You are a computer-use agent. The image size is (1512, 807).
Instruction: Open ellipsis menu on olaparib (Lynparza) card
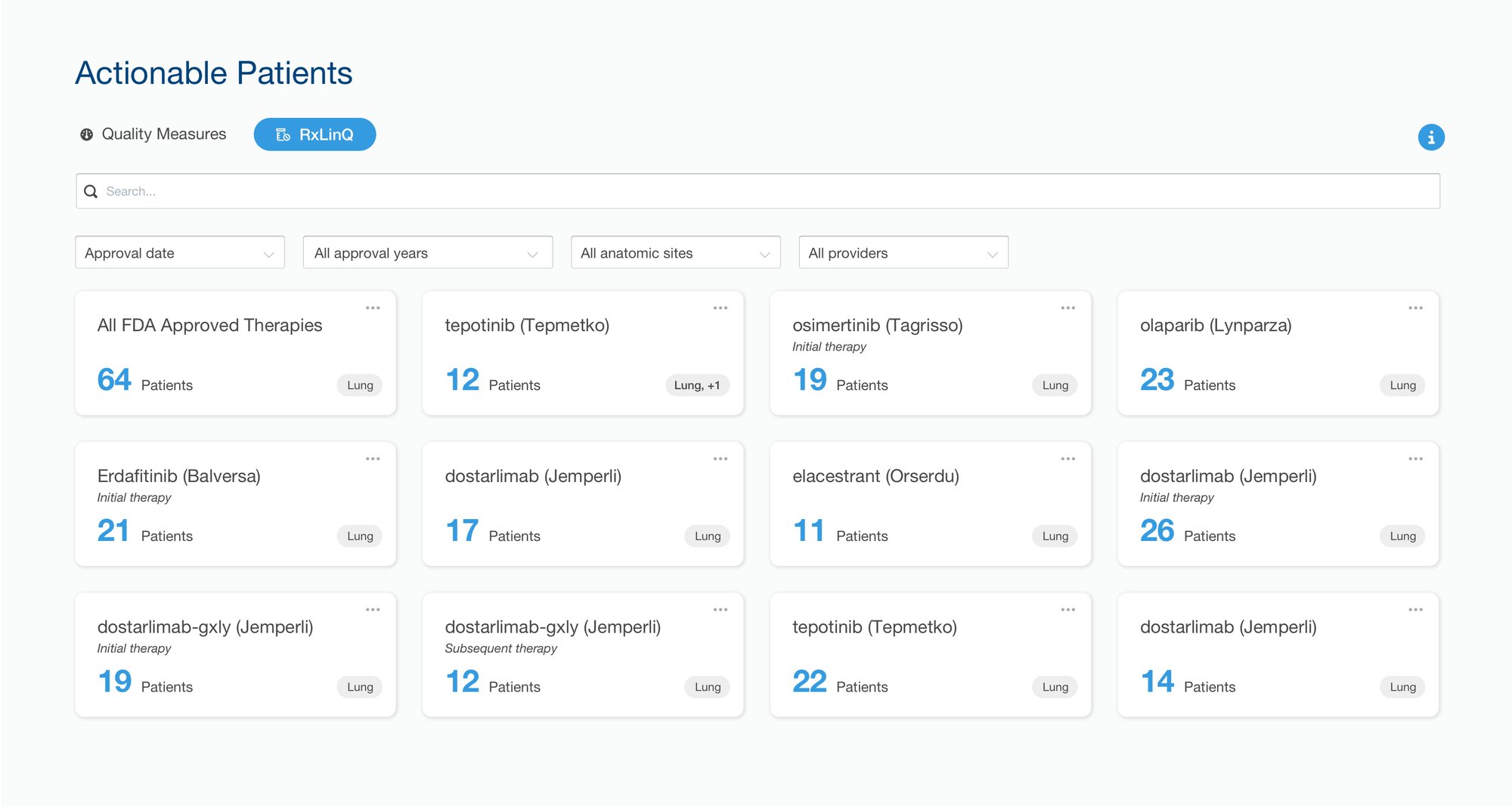[1415, 308]
